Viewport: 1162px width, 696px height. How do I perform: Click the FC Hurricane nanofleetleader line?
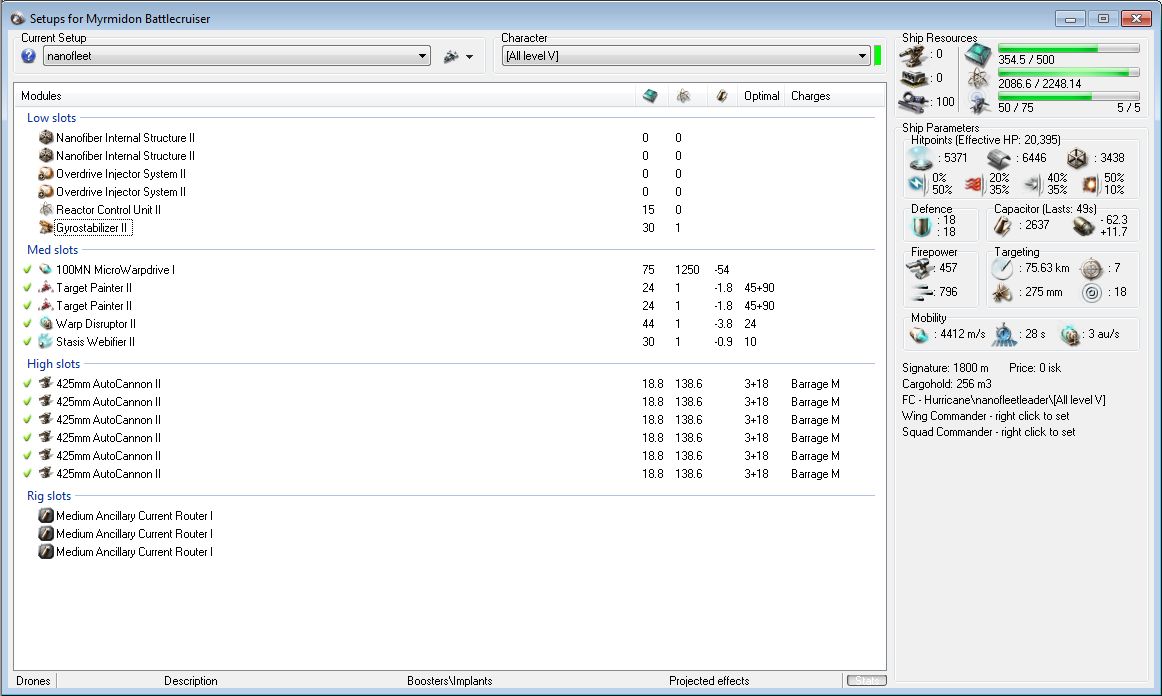point(1003,400)
